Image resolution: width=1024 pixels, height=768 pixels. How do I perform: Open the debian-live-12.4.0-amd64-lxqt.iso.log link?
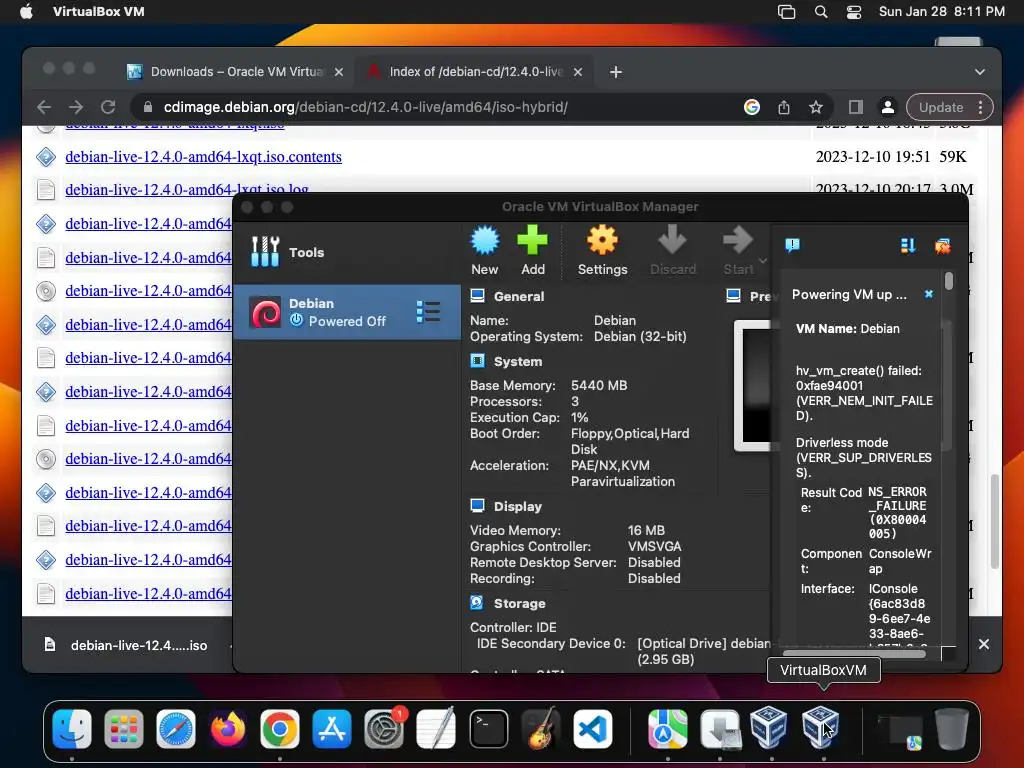[187, 189]
